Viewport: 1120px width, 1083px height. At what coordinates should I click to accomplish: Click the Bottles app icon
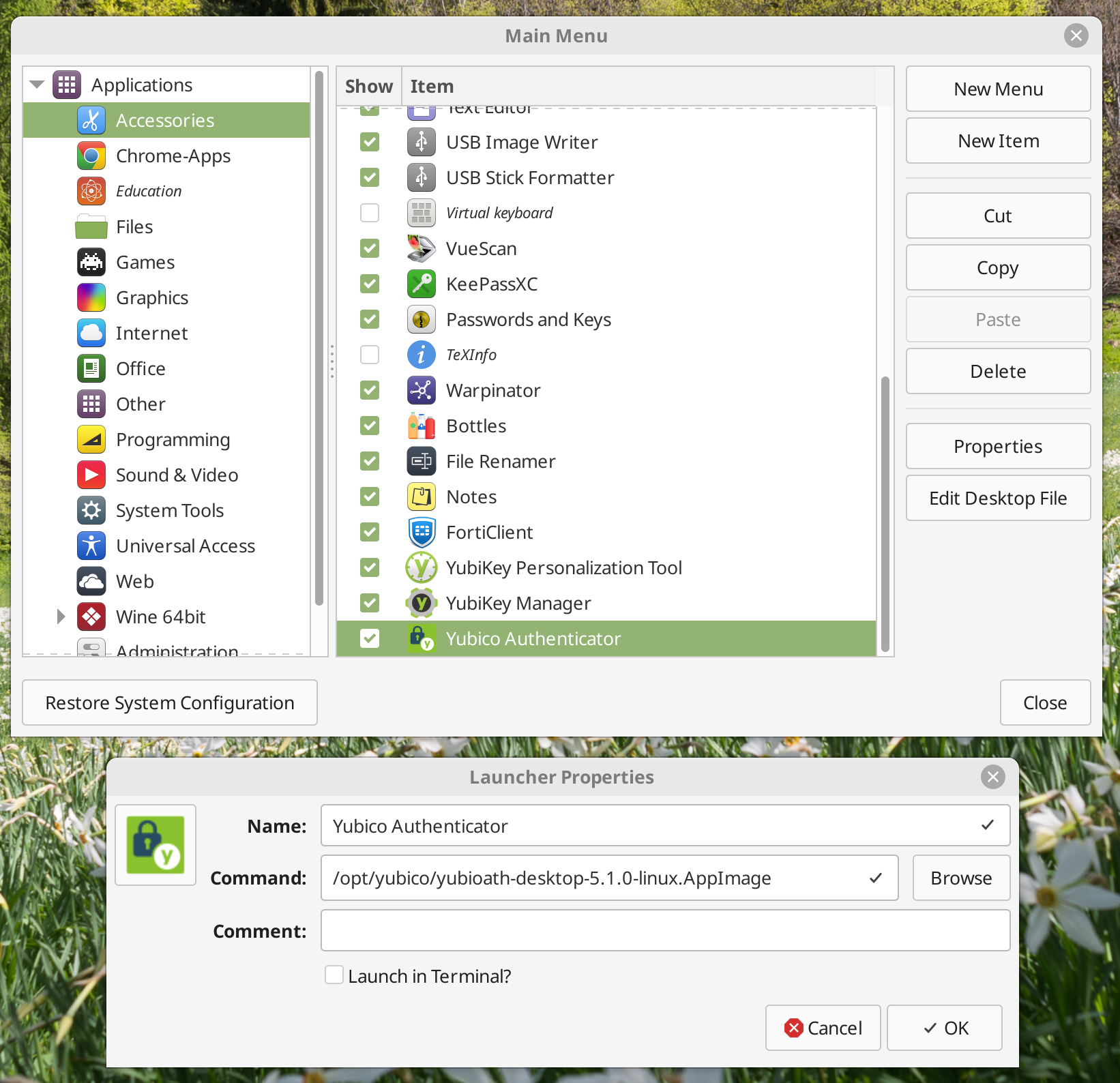point(421,426)
